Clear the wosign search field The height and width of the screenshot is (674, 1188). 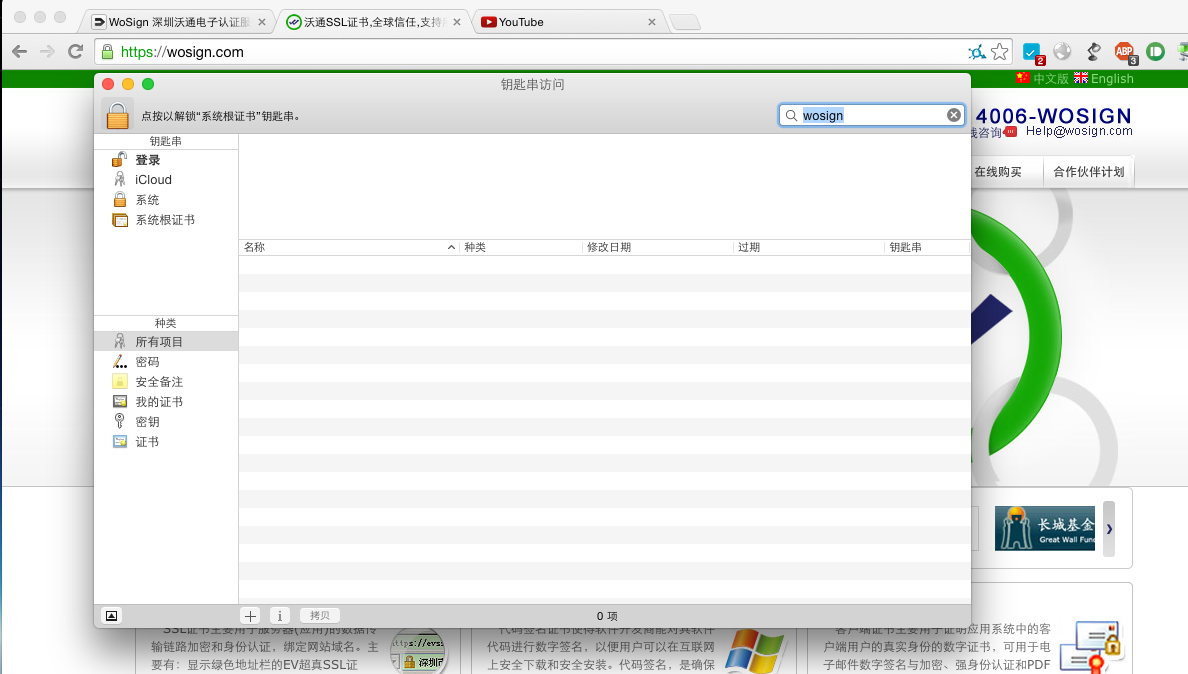pyautogui.click(x=953, y=115)
